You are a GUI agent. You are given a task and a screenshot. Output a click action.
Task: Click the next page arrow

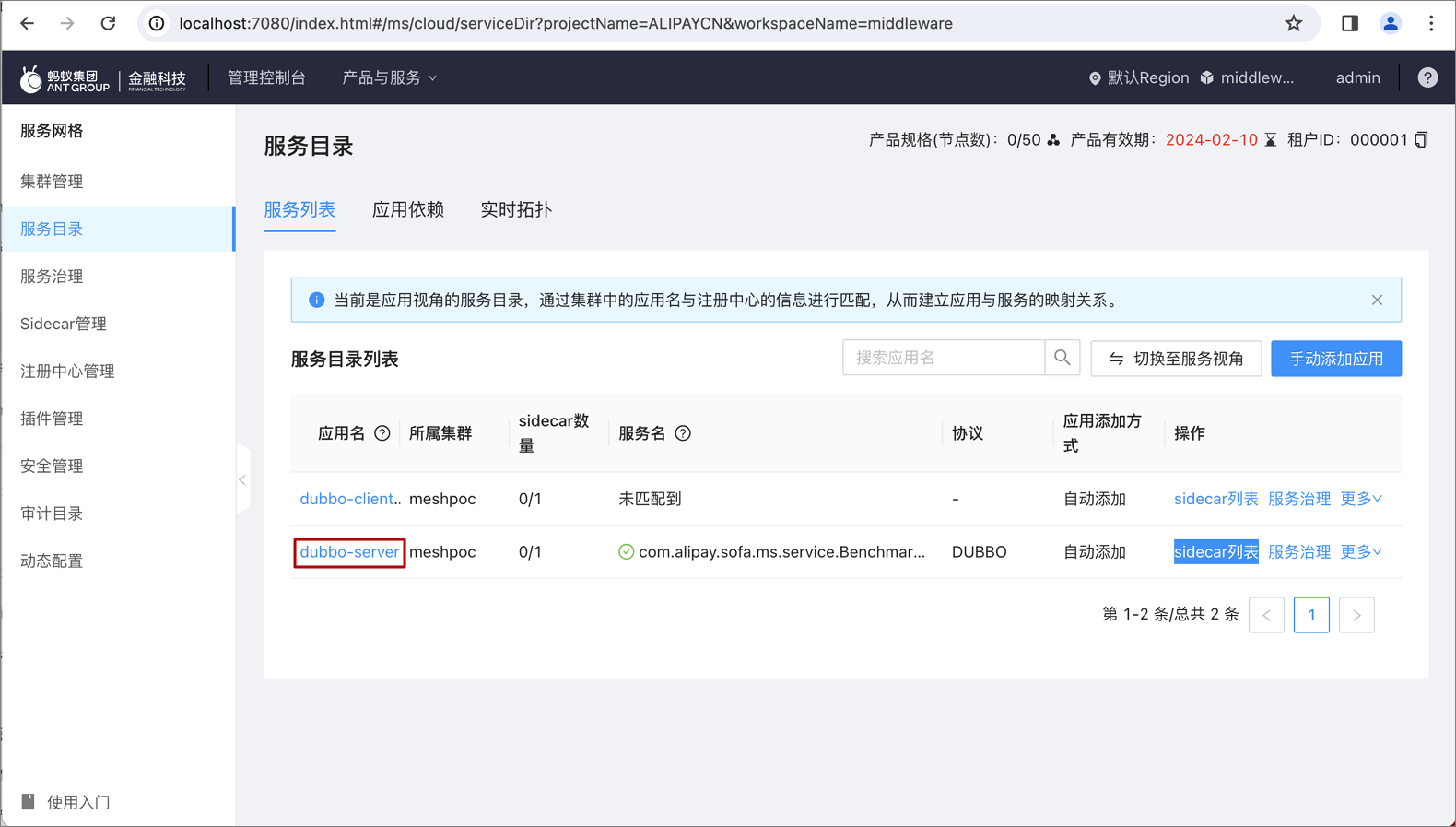[x=1356, y=615]
